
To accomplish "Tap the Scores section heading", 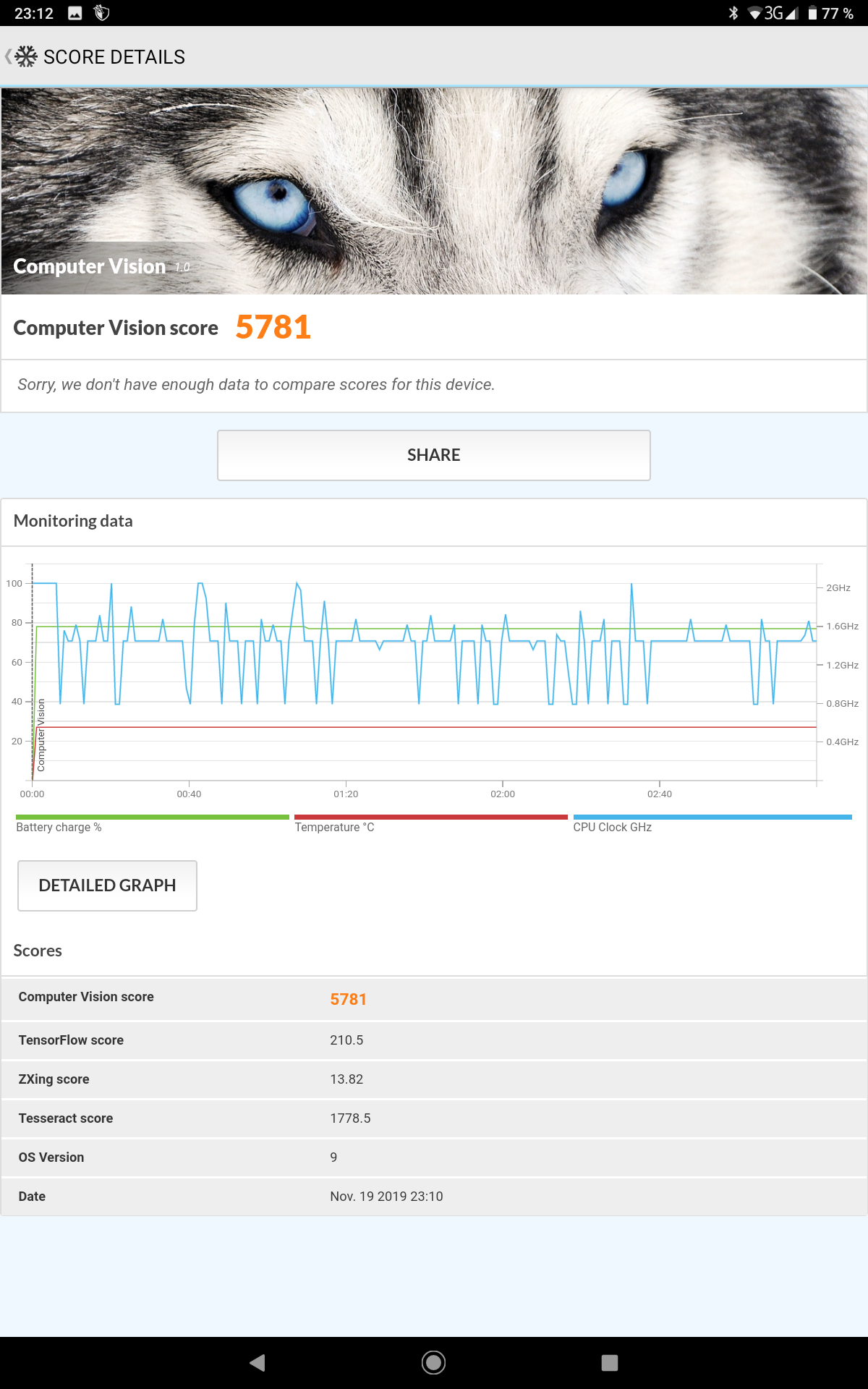I will (38, 951).
